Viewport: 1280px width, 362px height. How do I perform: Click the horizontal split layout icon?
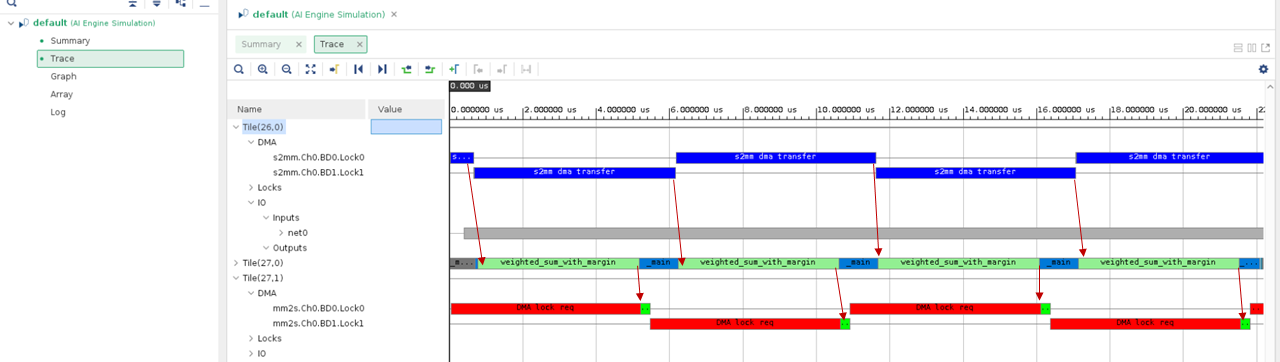(x=1238, y=47)
